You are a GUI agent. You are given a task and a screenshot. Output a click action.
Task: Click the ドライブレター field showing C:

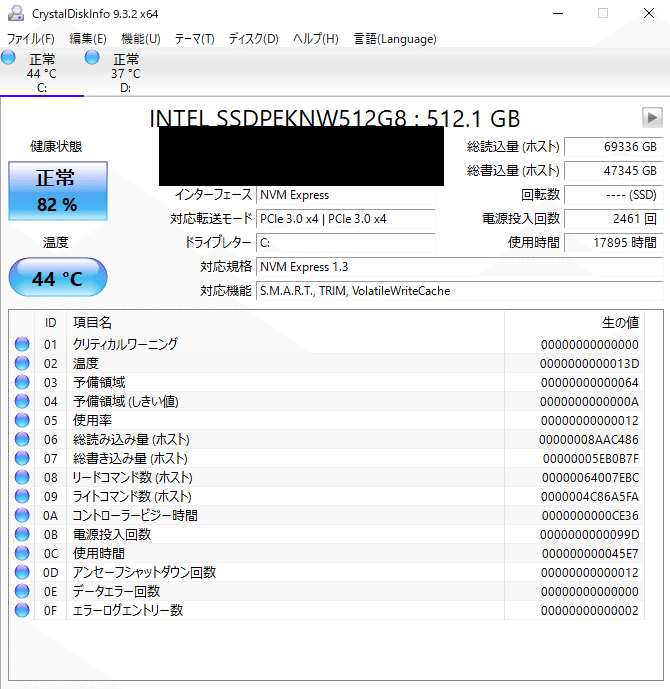tap(346, 243)
